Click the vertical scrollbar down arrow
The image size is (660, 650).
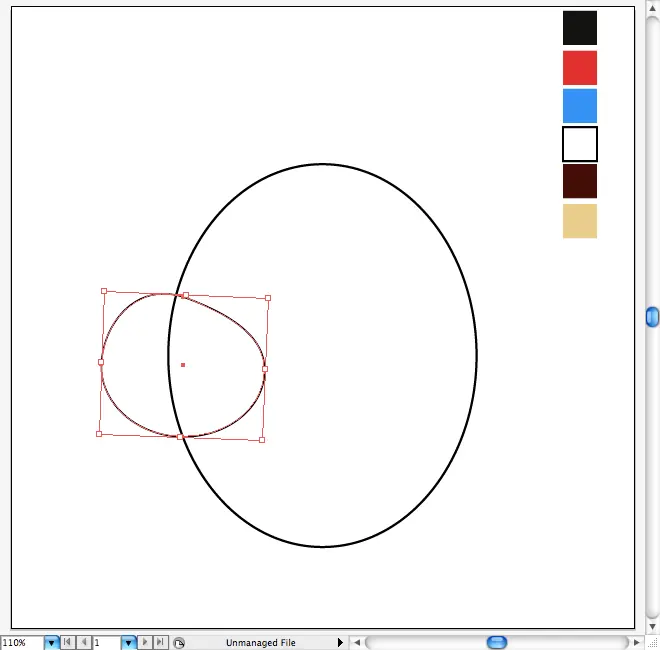coord(652,626)
